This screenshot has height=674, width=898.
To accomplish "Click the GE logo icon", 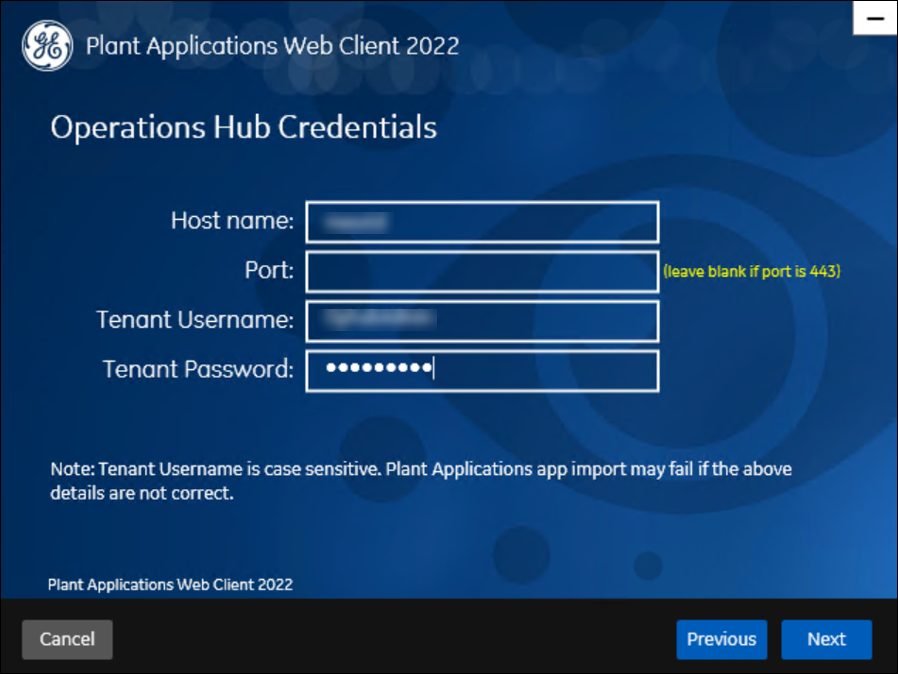I will pyautogui.click(x=48, y=46).
